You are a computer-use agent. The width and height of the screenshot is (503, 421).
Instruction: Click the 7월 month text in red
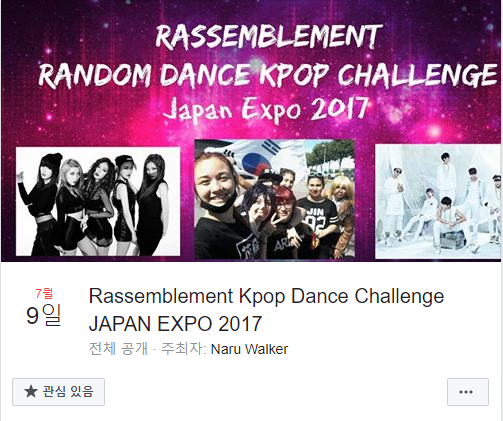[x=44, y=293]
